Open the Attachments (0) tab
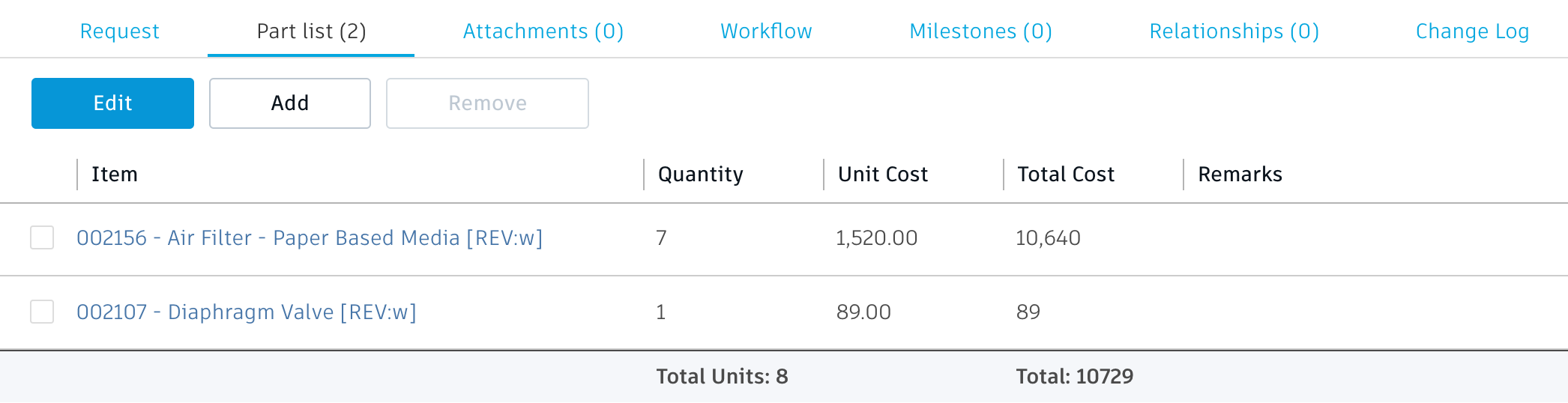Image resolution: width=1568 pixels, height=403 pixels. point(543,31)
